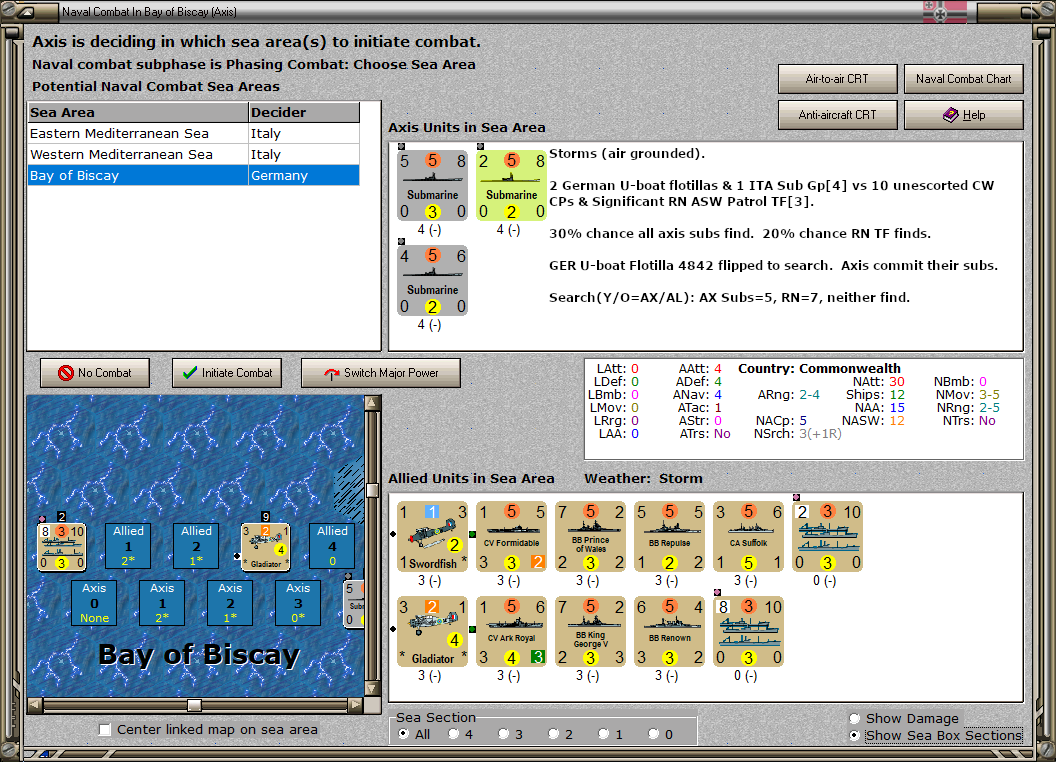Select Eastern Mediterranean Sea row
Viewport: 1056px width, 762px height.
click(x=193, y=133)
